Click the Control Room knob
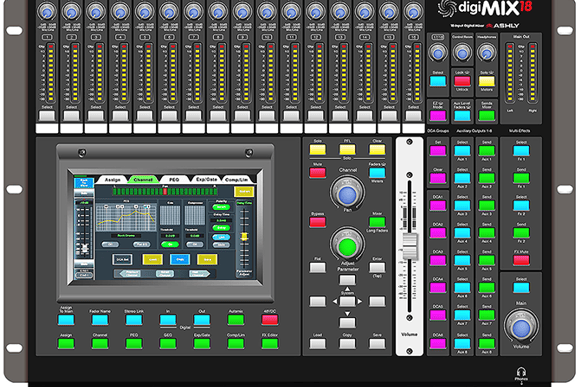The width and height of the screenshot is (581, 387). [462, 53]
